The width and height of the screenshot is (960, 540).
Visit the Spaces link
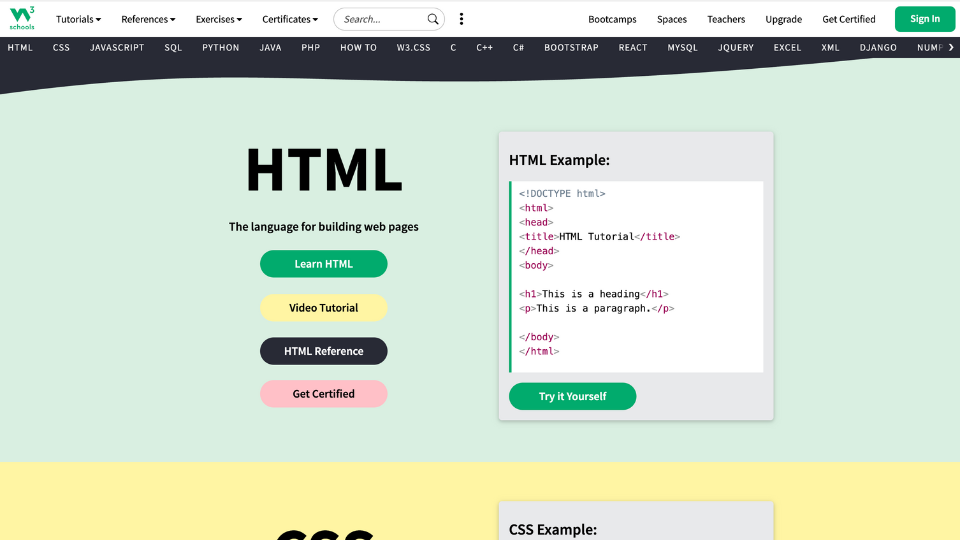click(x=672, y=19)
